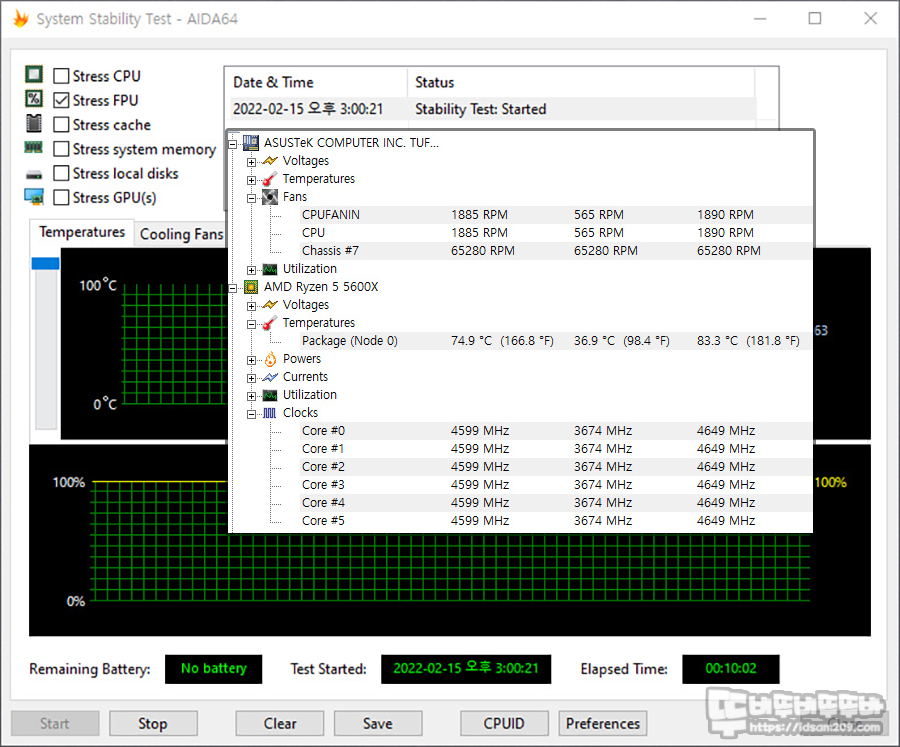Expand the Powers node
Image resolution: width=900 pixels, height=747 pixels.
point(251,360)
